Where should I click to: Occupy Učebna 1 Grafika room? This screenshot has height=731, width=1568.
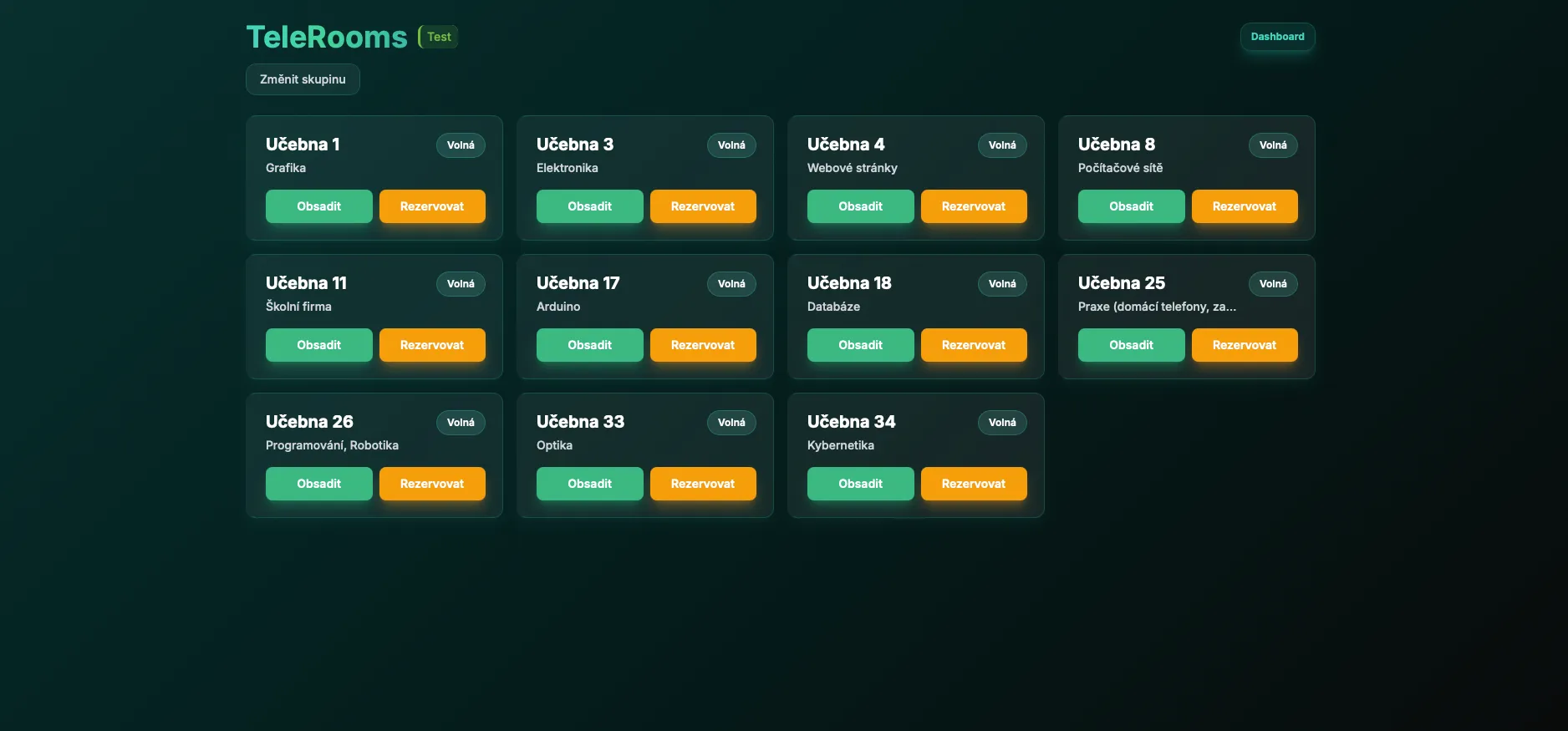point(318,206)
